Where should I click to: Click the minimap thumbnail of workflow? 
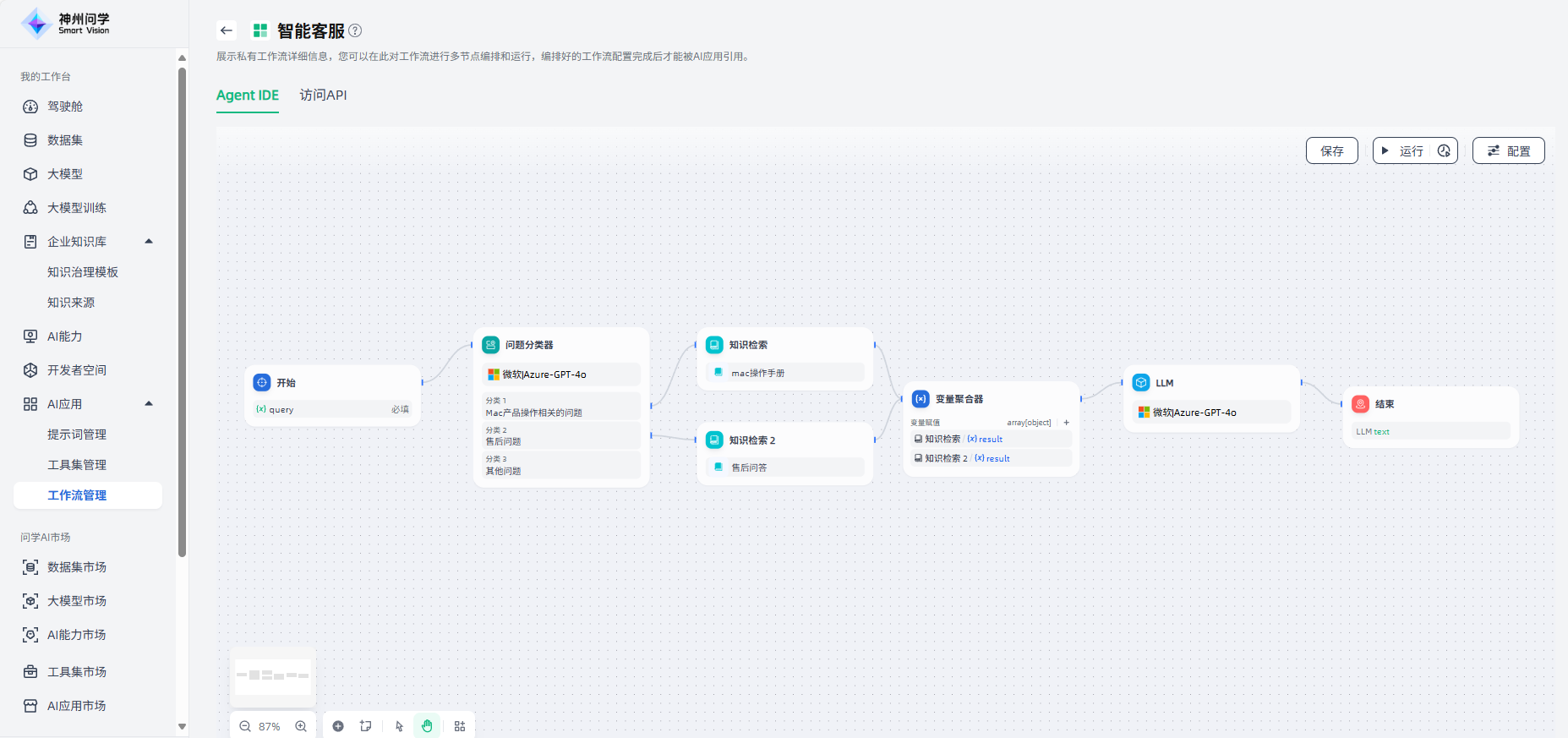coord(273,676)
